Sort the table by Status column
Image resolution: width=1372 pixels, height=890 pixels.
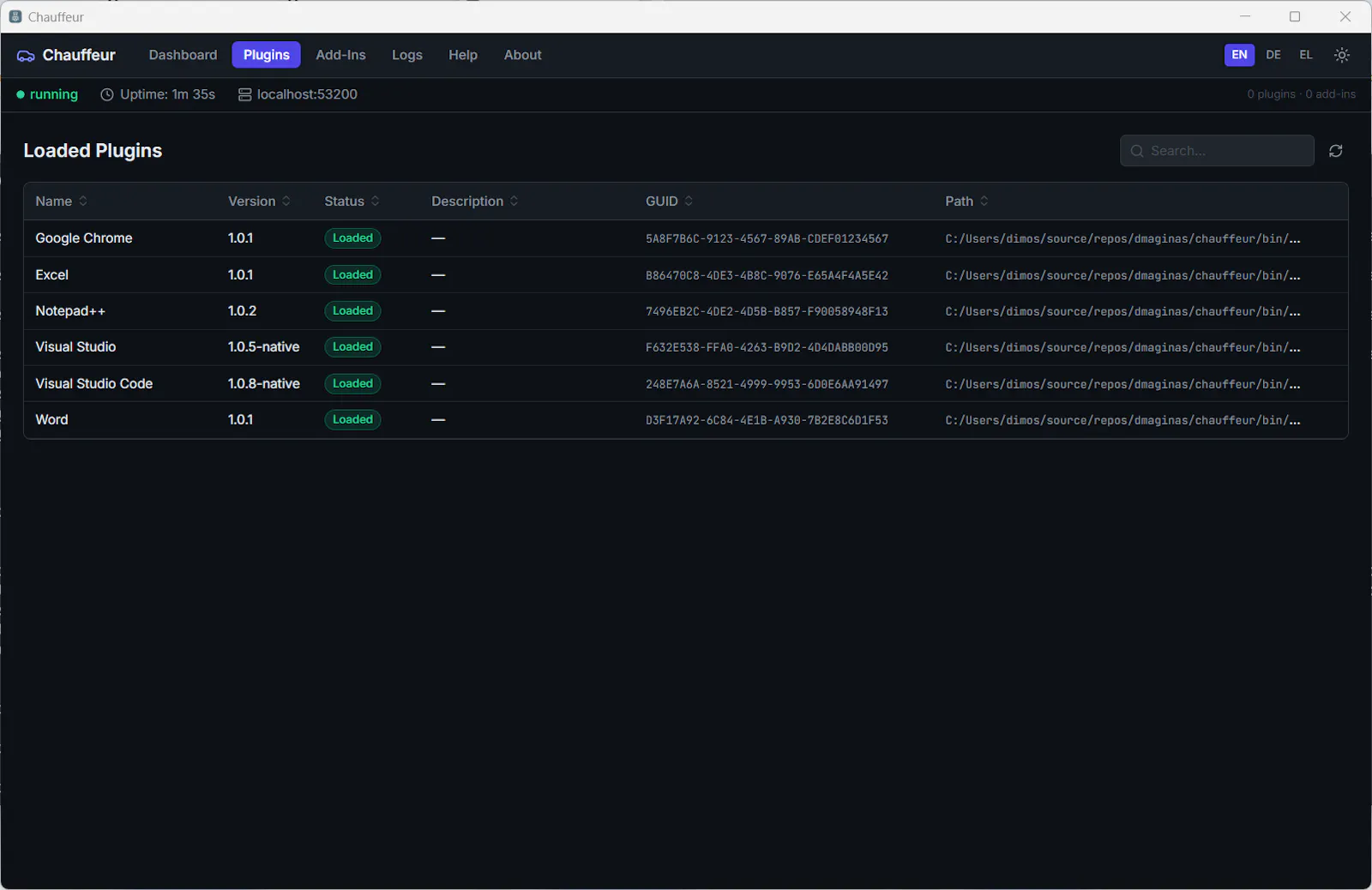(x=352, y=201)
